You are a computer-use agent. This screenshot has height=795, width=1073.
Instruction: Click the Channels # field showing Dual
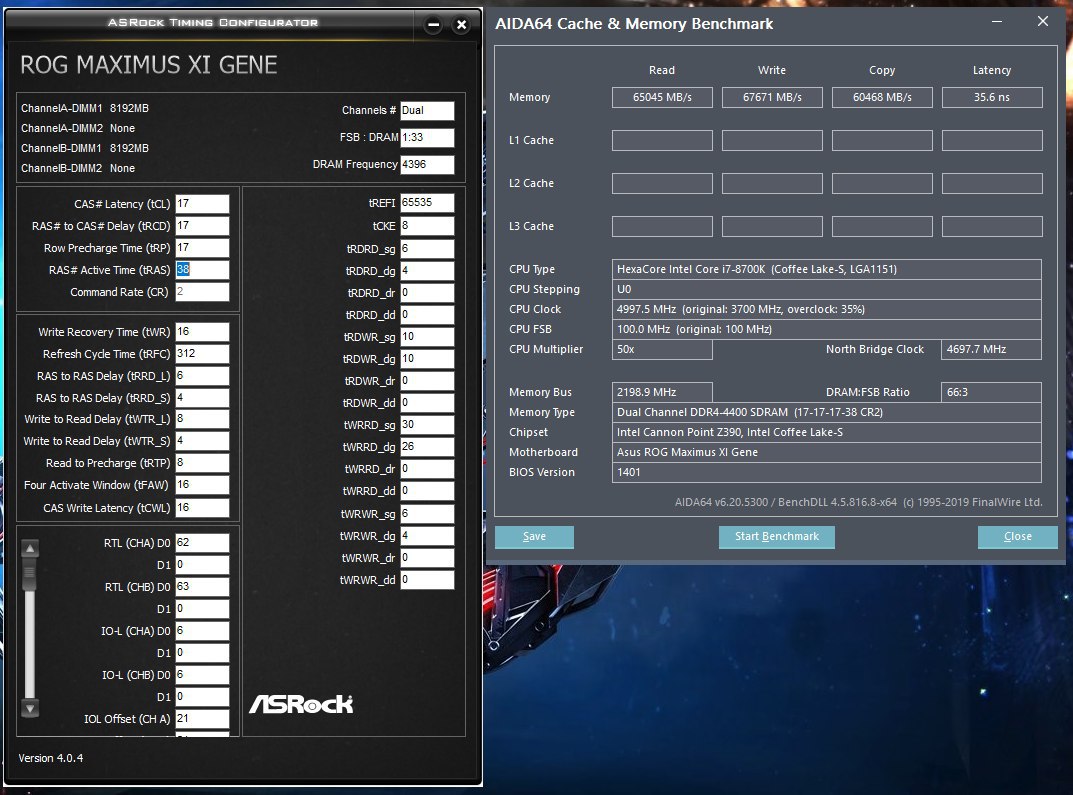coord(427,110)
